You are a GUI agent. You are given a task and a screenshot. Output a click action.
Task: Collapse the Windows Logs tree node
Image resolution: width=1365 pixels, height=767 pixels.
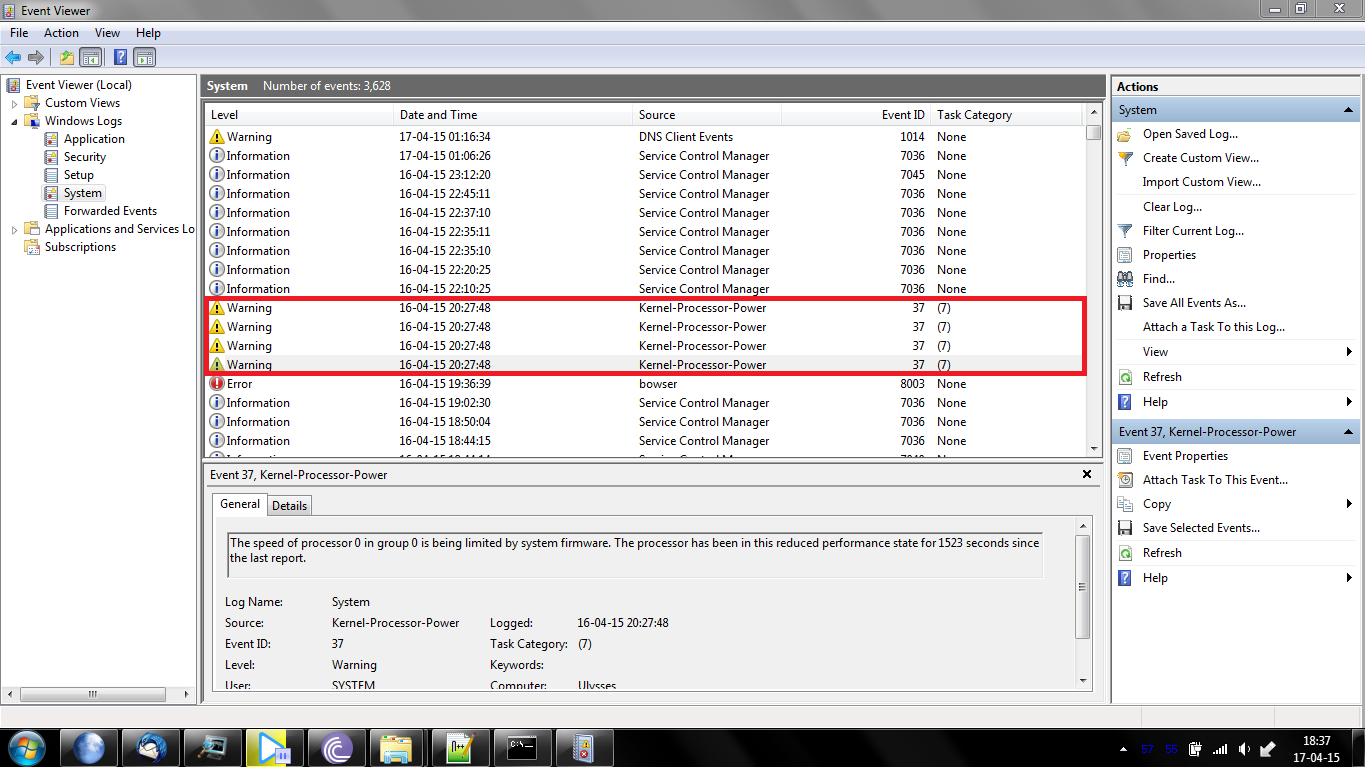pyautogui.click(x=14, y=121)
